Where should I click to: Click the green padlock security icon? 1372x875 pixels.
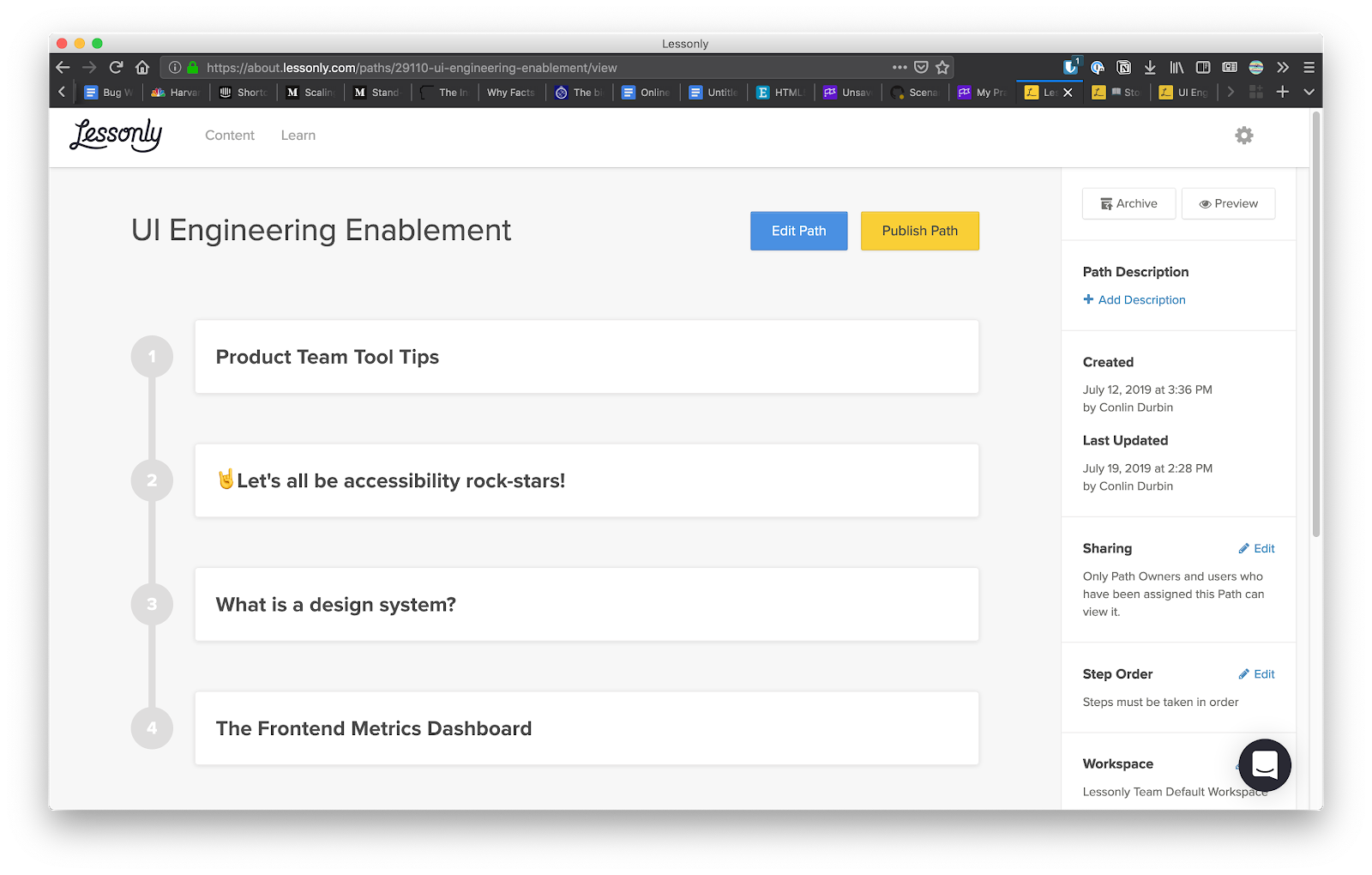pyautogui.click(x=193, y=67)
